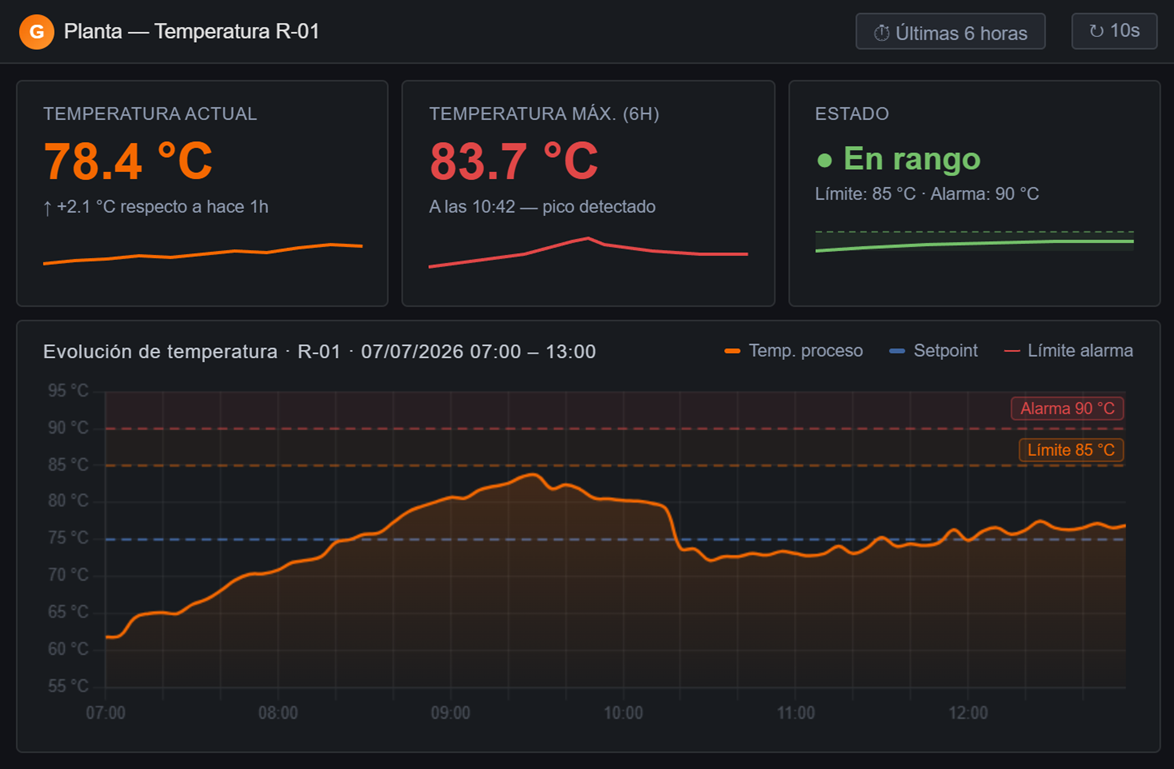Image resolution: width=1174 pixels, height=769 pixels.
Task: Click the 75 °C y-axis label
Action: pos(68,538)
